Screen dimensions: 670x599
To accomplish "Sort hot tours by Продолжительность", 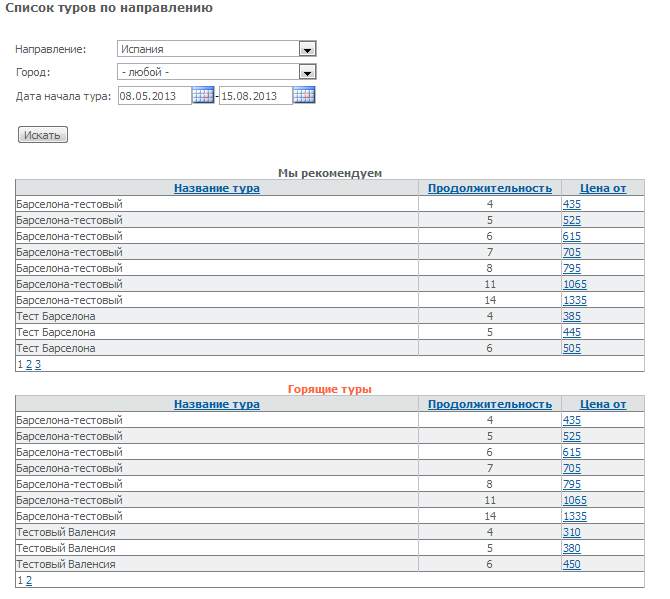I will [489, 404].
